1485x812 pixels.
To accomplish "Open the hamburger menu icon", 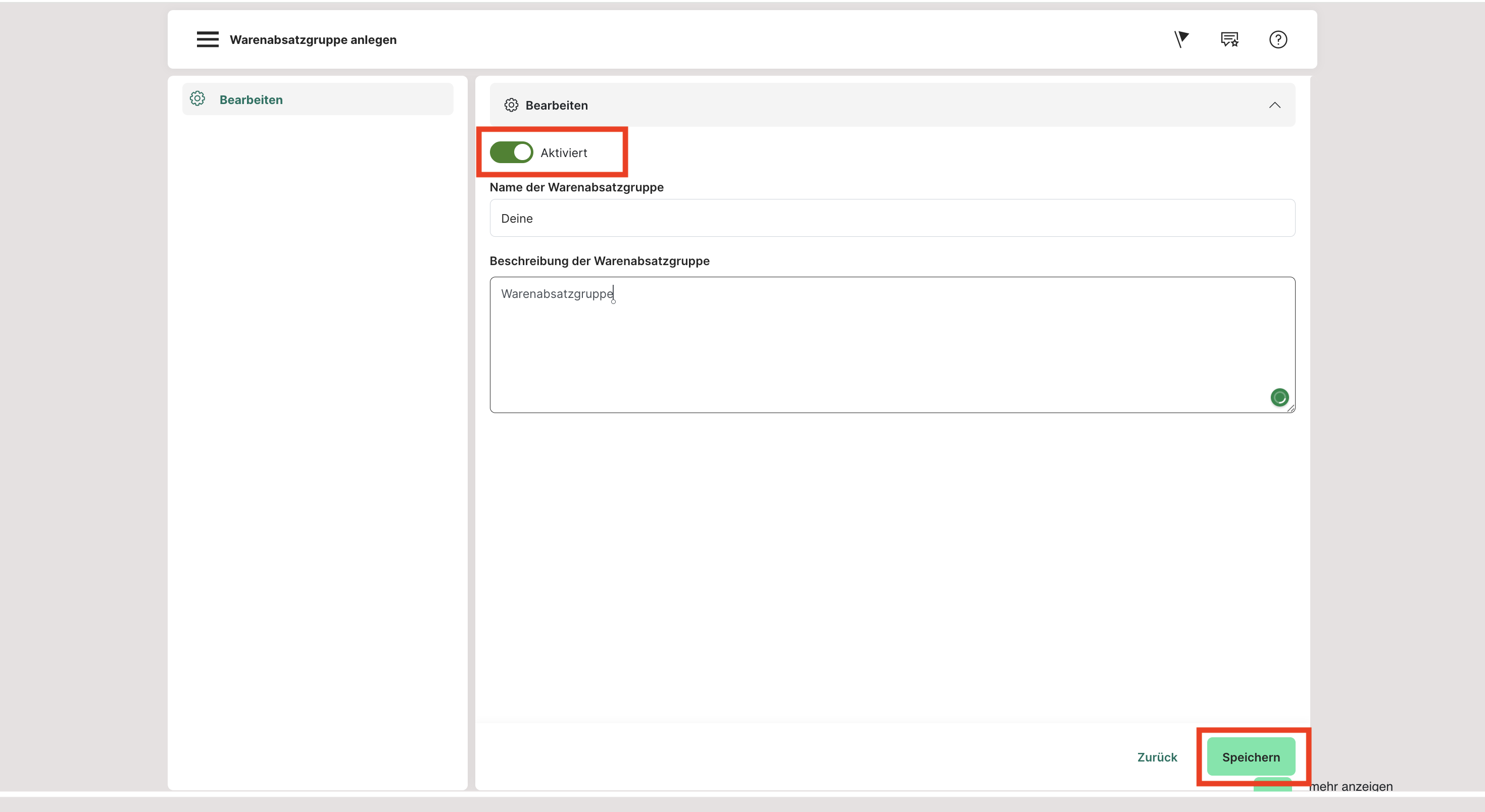I will (x=208, y=39).
